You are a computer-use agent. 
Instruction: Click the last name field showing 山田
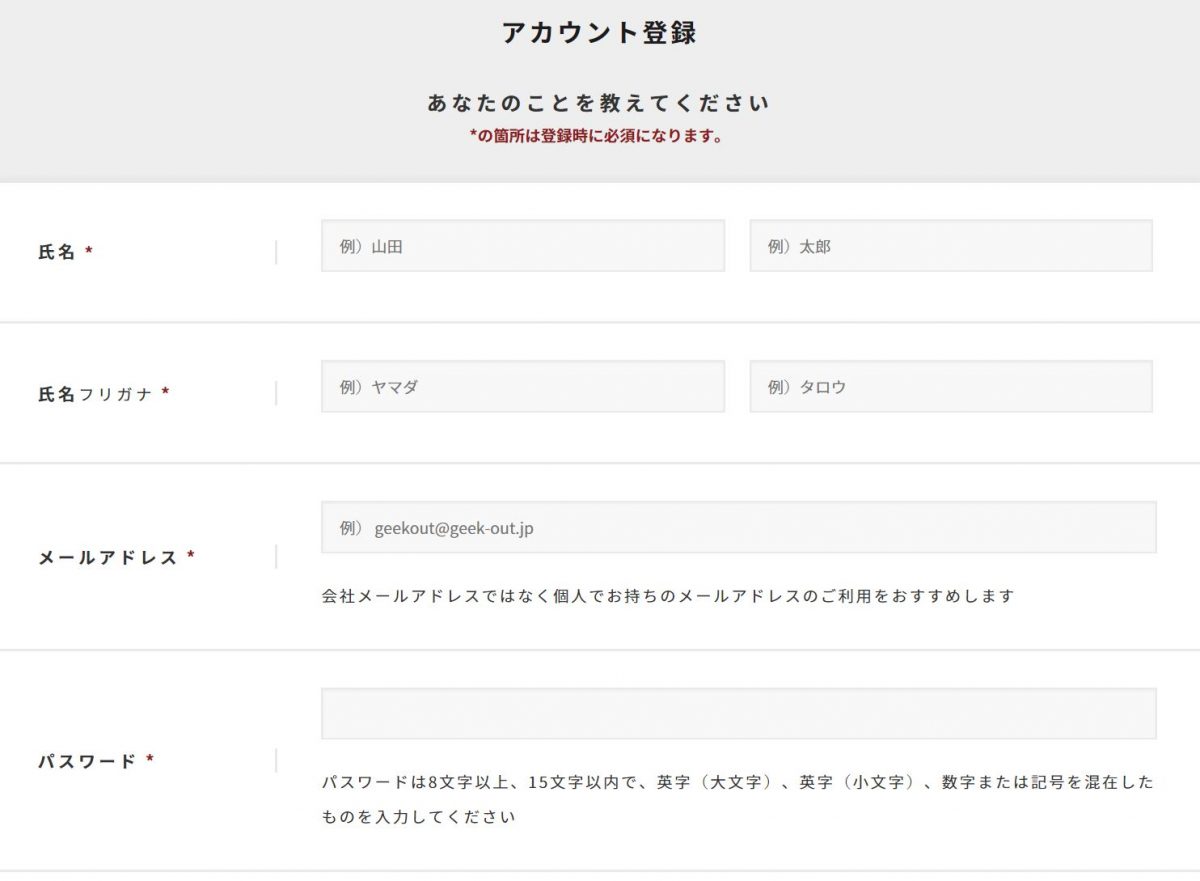[522, 246]
